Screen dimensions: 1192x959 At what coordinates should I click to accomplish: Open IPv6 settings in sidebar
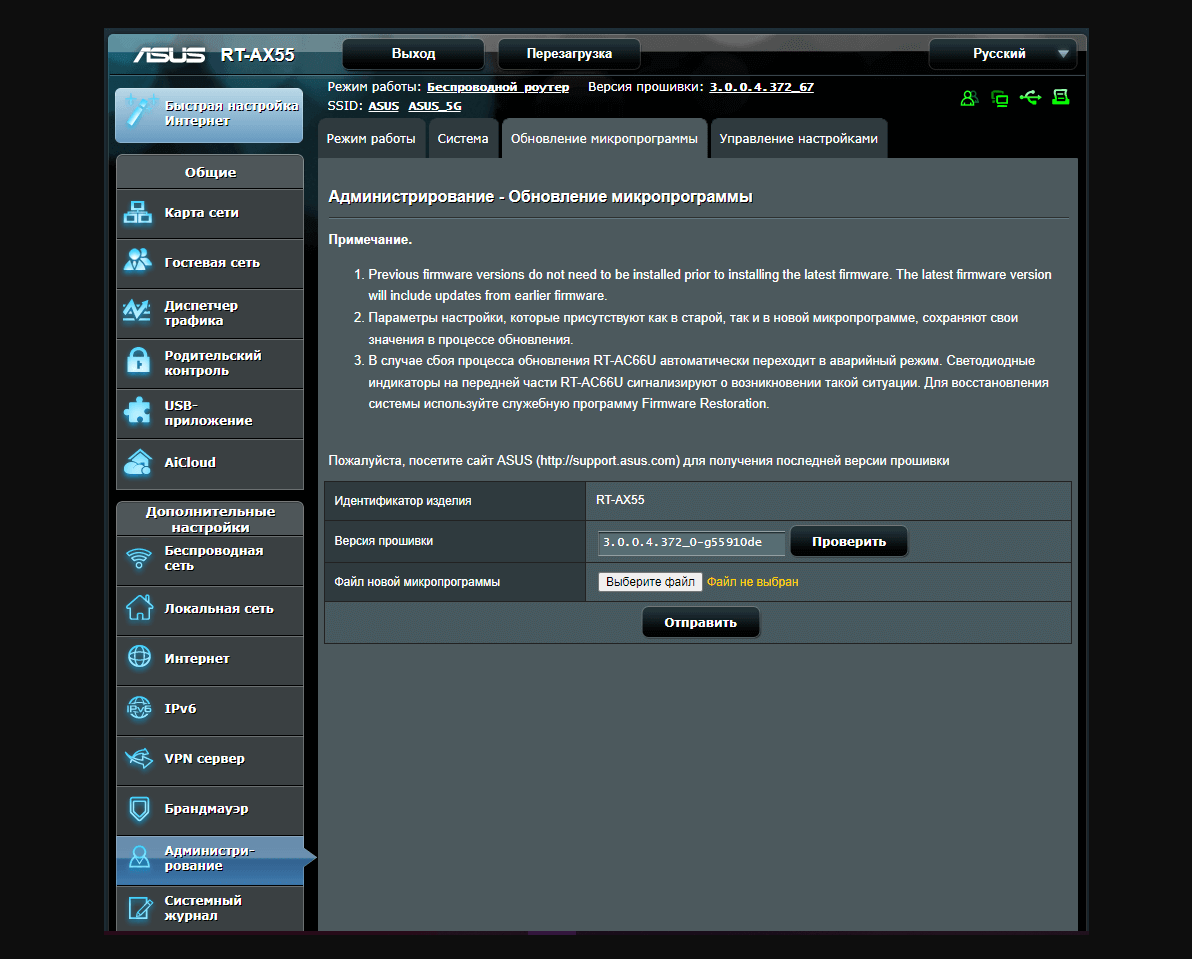click(210, 709)
